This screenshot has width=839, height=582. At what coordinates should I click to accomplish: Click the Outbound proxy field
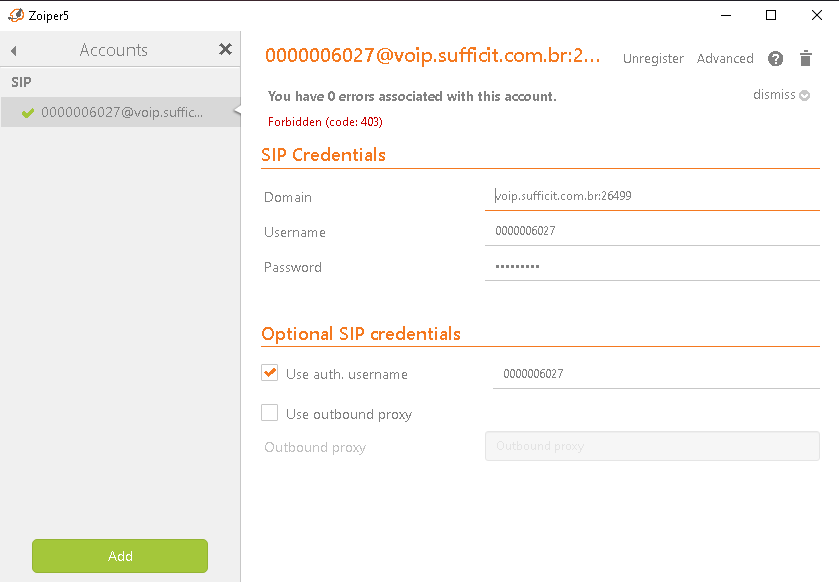pyautogui.click(x=651, y=446)
